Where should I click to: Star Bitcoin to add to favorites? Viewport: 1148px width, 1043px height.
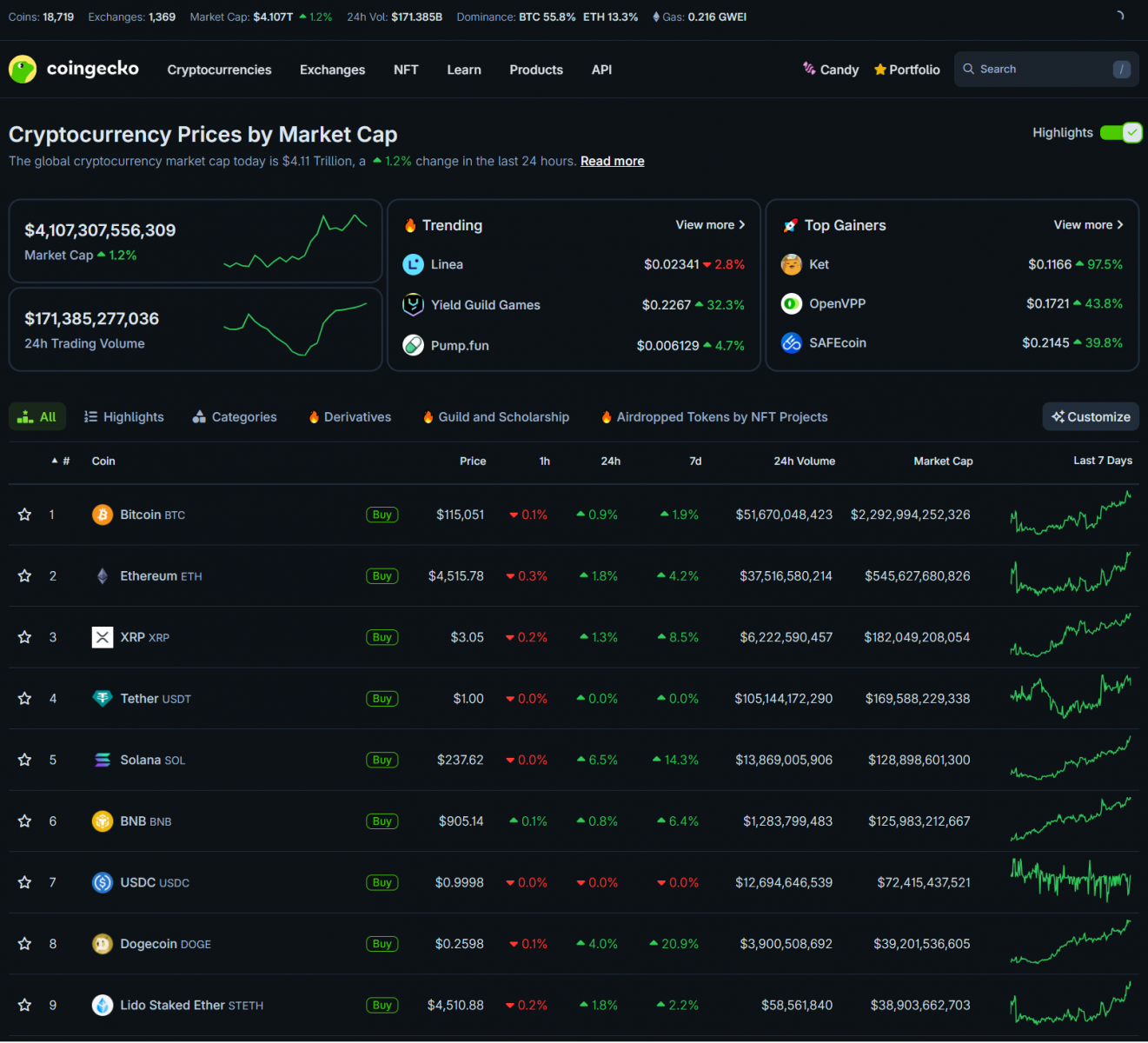[25, 515]
